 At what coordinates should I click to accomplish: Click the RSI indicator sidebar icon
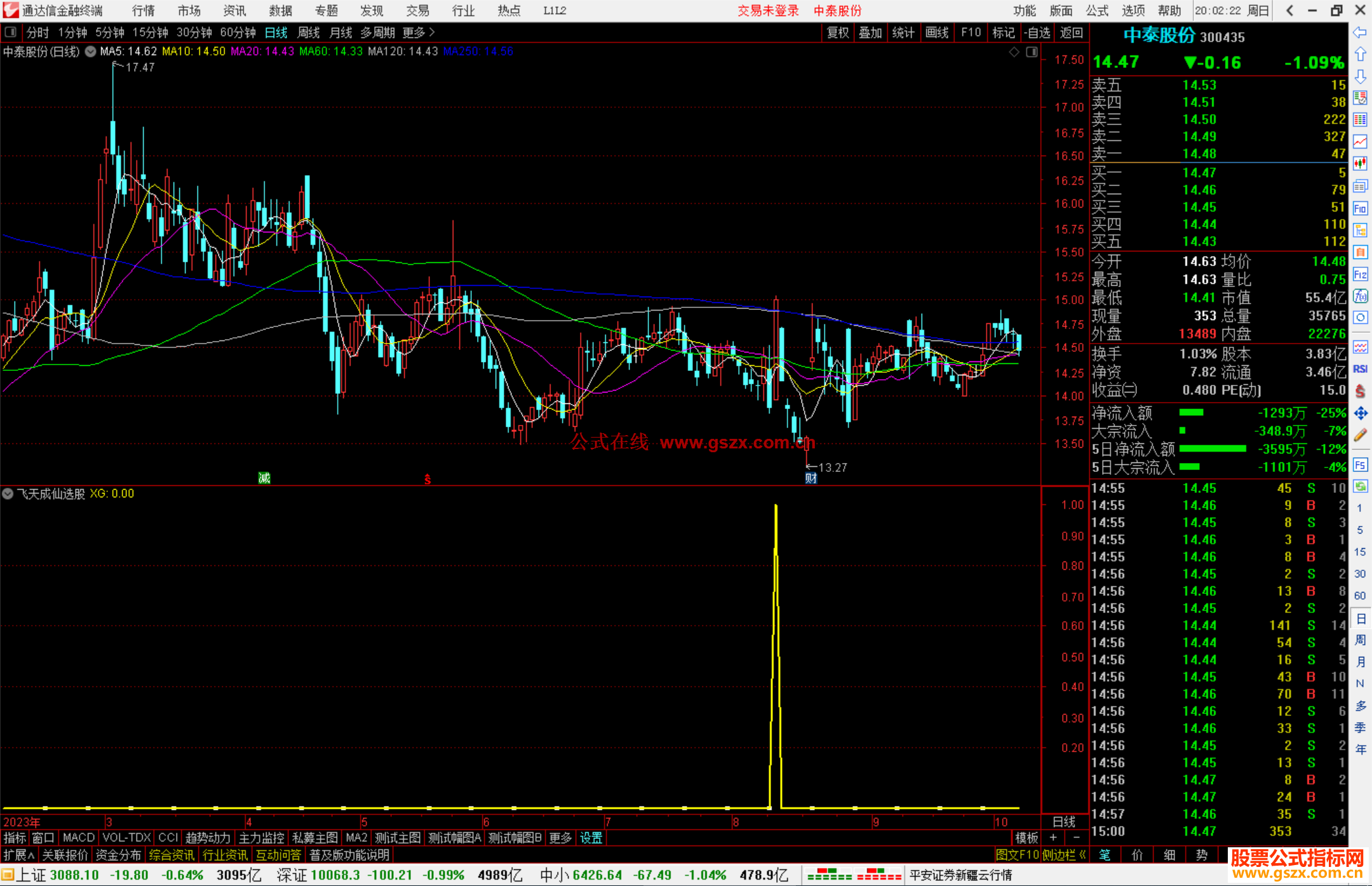[x=1360, y=369]
